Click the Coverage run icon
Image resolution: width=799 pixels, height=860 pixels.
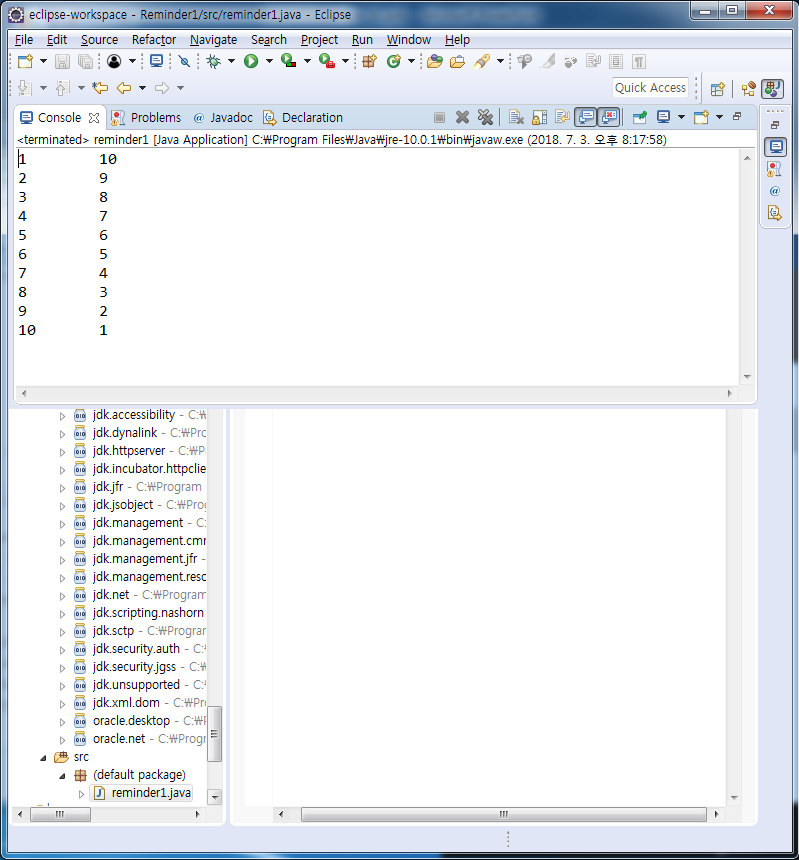coord(288,61)
